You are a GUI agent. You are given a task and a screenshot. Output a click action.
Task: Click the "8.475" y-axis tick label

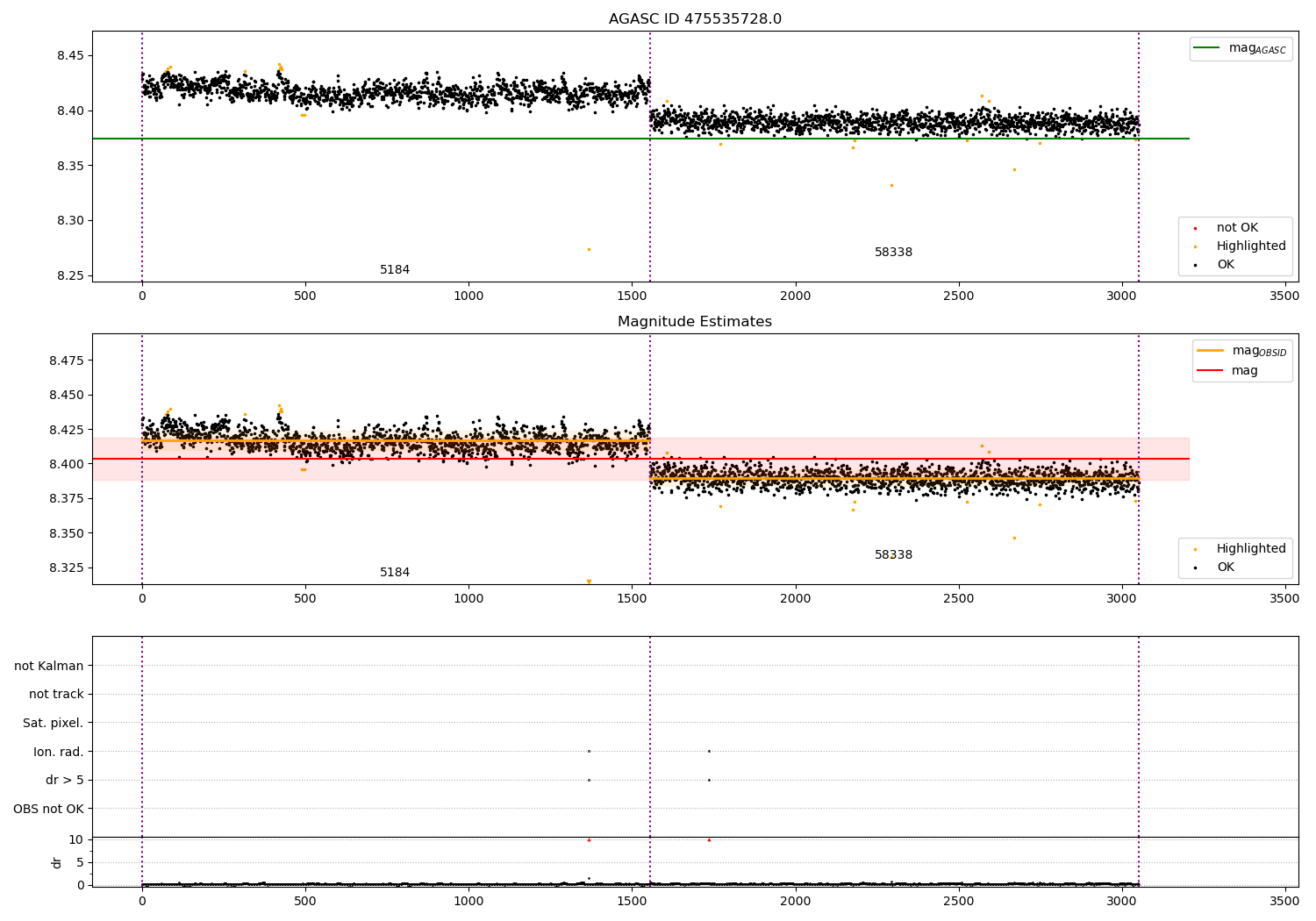[x=67, y=361]
